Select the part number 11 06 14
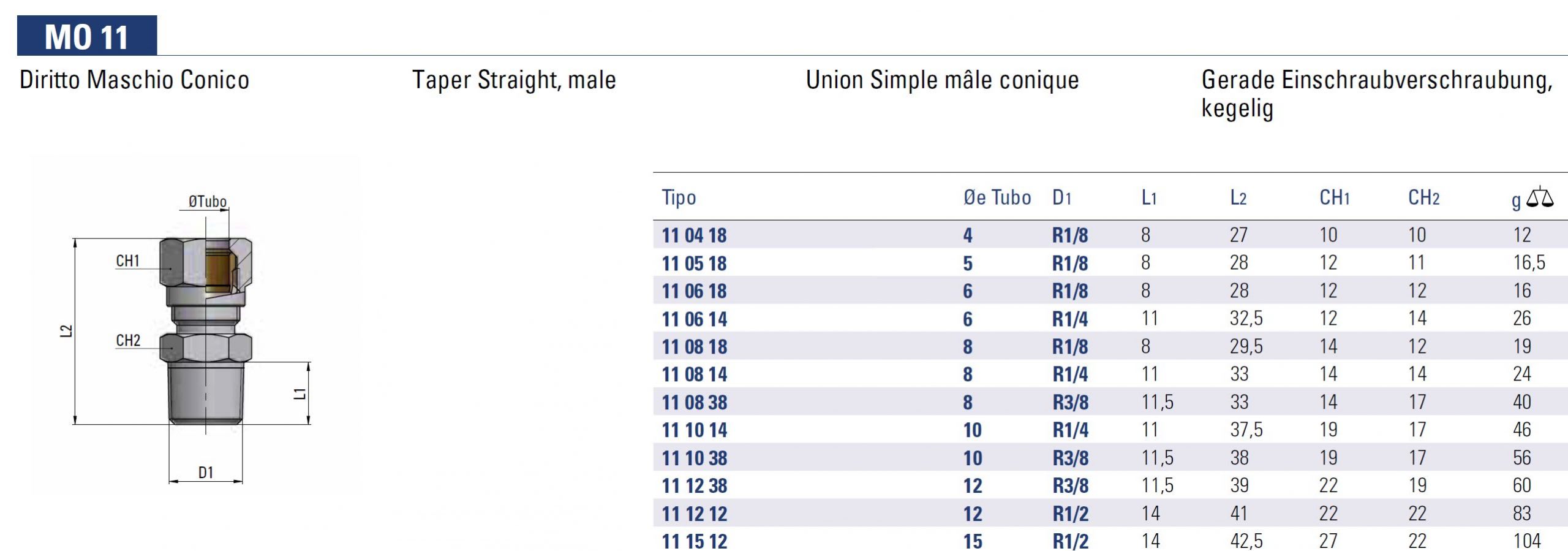The width and height of the screenshot is (1568, 551). coord(694,319)
